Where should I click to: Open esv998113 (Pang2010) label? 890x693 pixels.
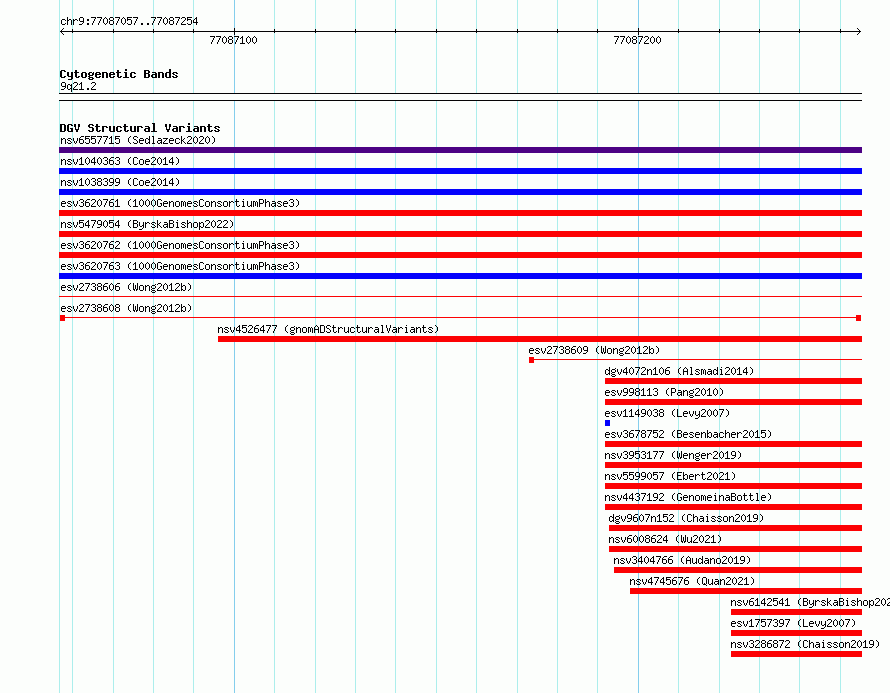[664, 392]
